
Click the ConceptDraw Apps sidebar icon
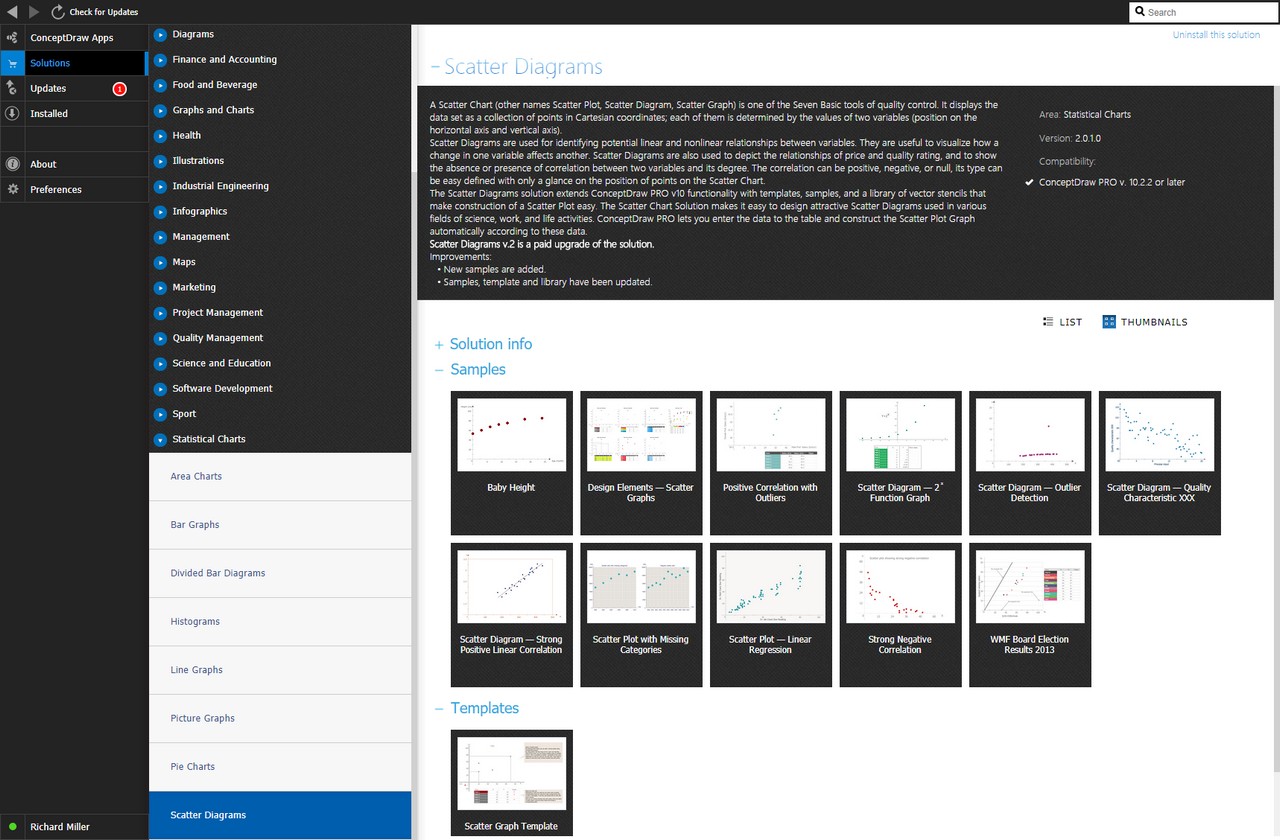click(12, 38)
